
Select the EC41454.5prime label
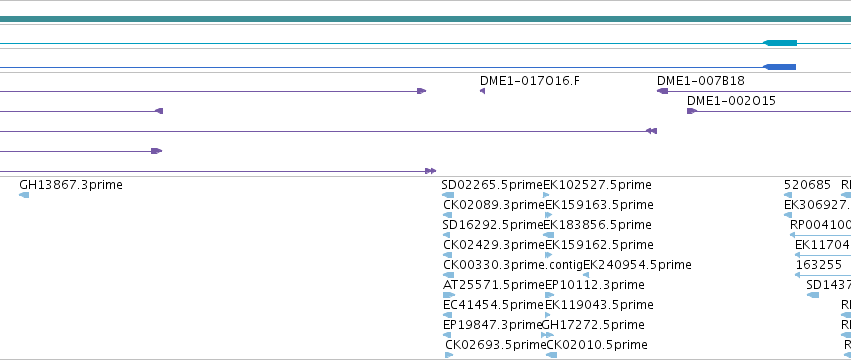[494, 305]
